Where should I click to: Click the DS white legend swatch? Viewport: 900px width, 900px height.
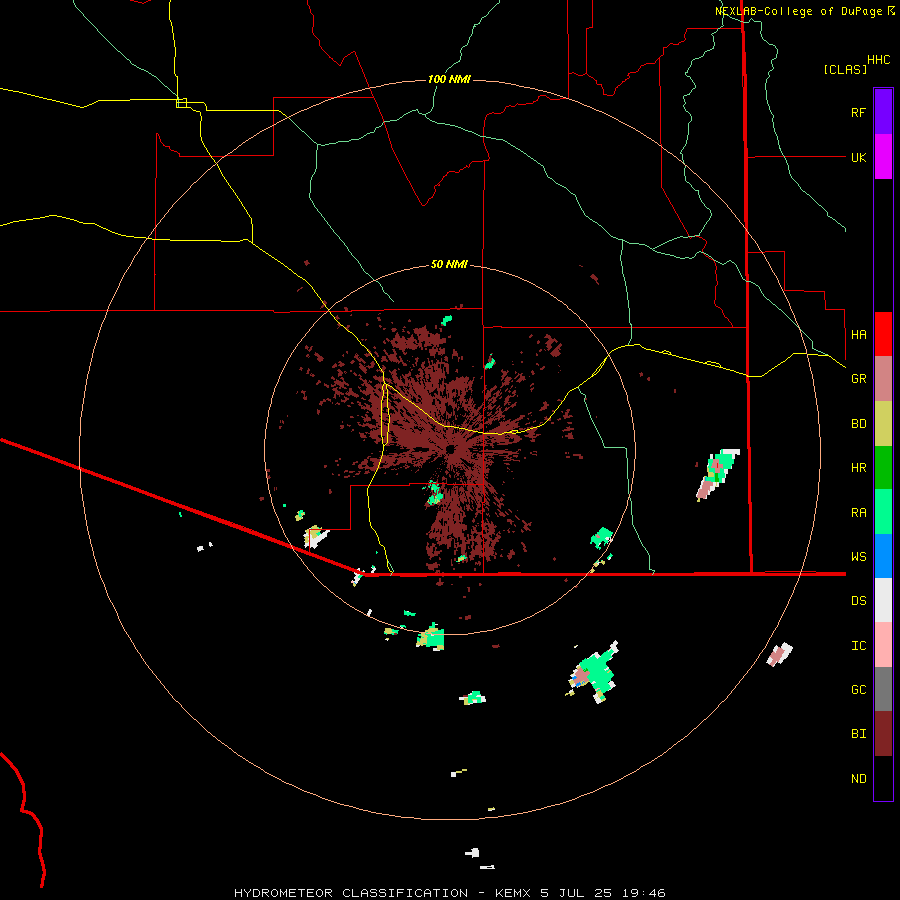tap(883, 600)
